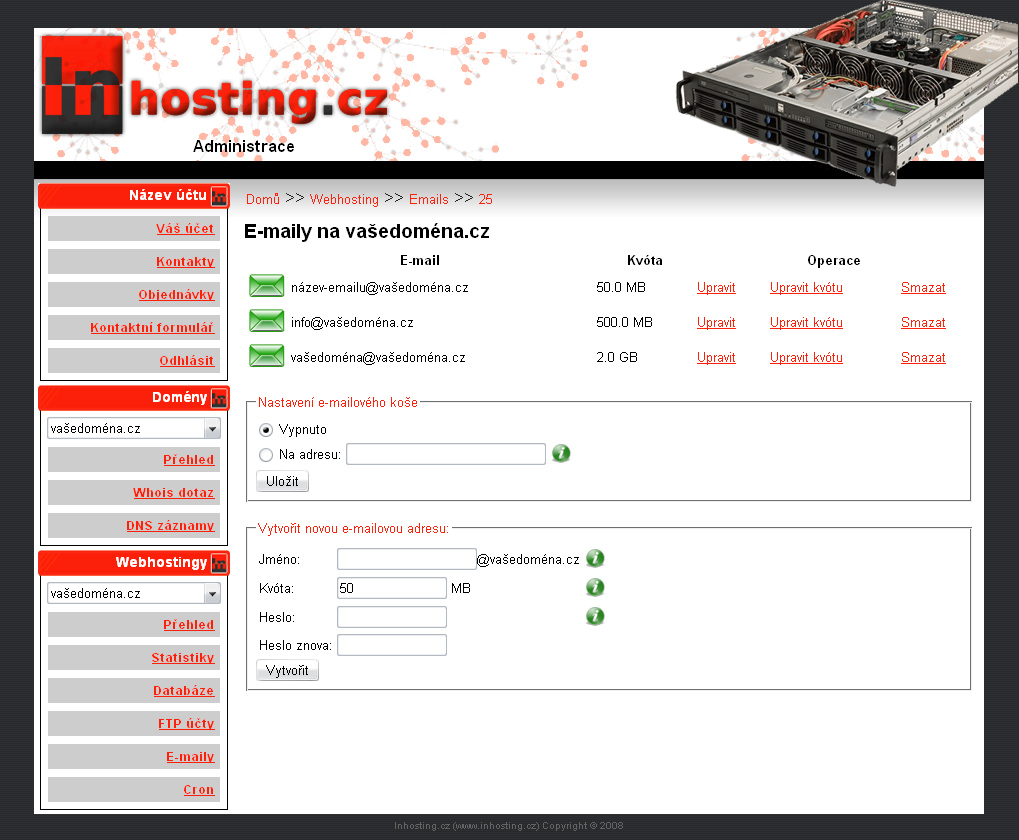Click the 500.0 MB quota value
The height and width of the screenshot is (840, 1019).
pos(624,322)
